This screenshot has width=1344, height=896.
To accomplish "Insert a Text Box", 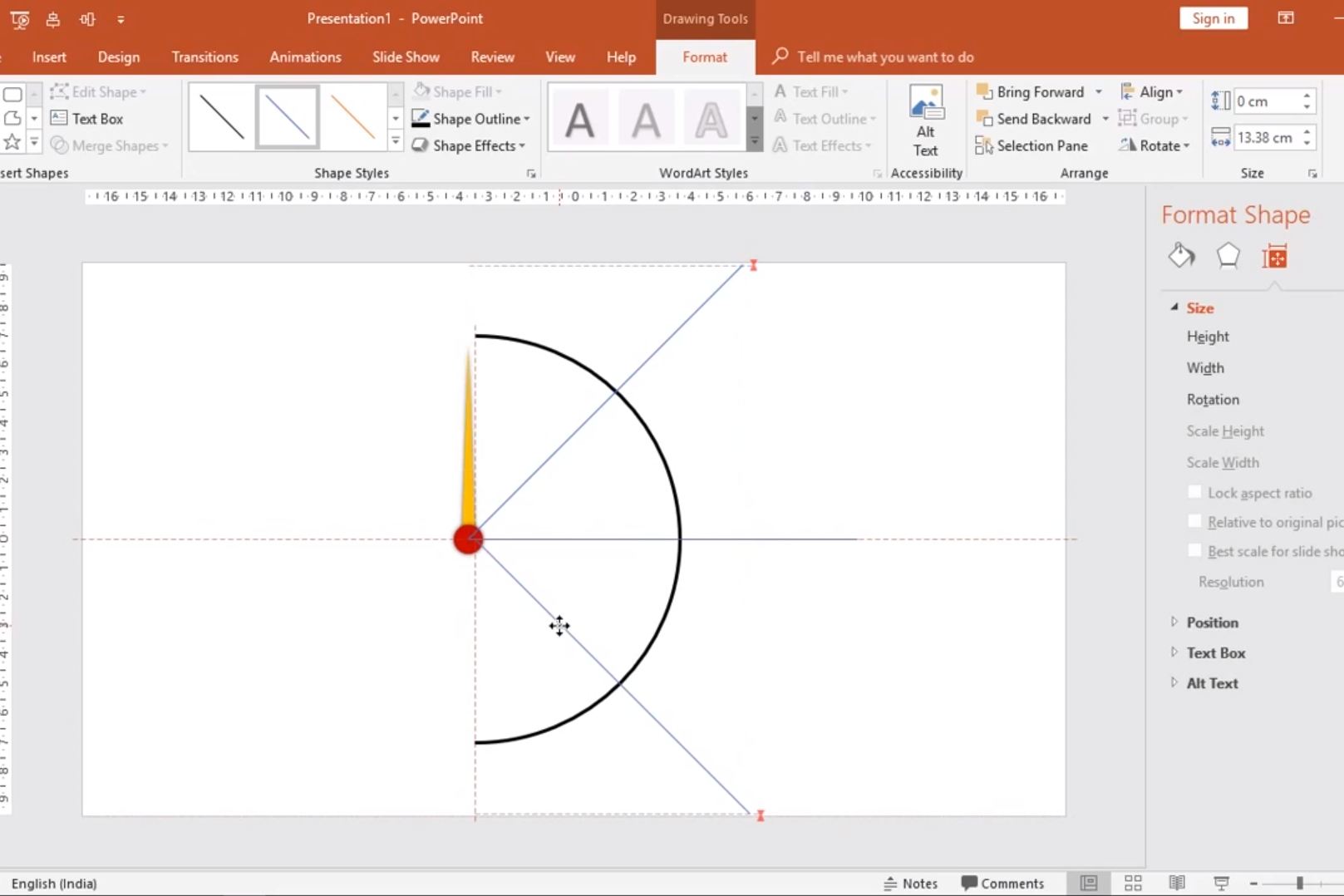I will (87, 119).
